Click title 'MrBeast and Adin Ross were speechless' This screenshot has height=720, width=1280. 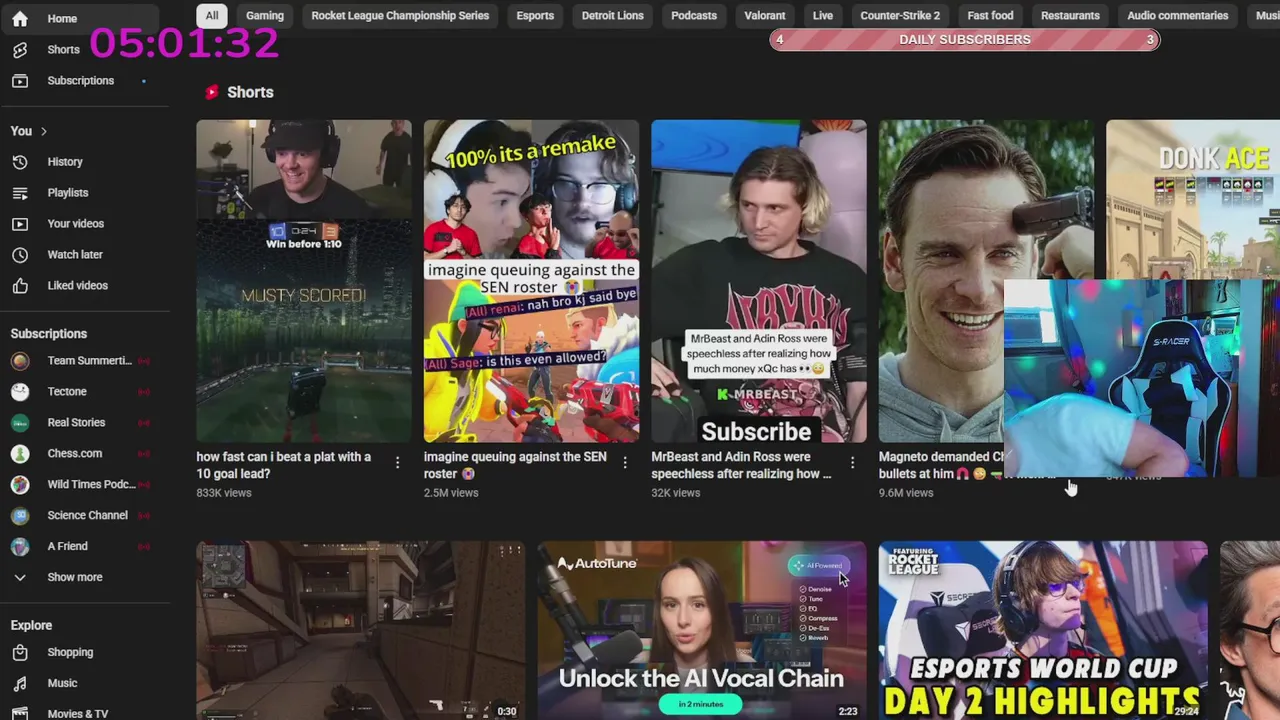(x=741, y=465)
